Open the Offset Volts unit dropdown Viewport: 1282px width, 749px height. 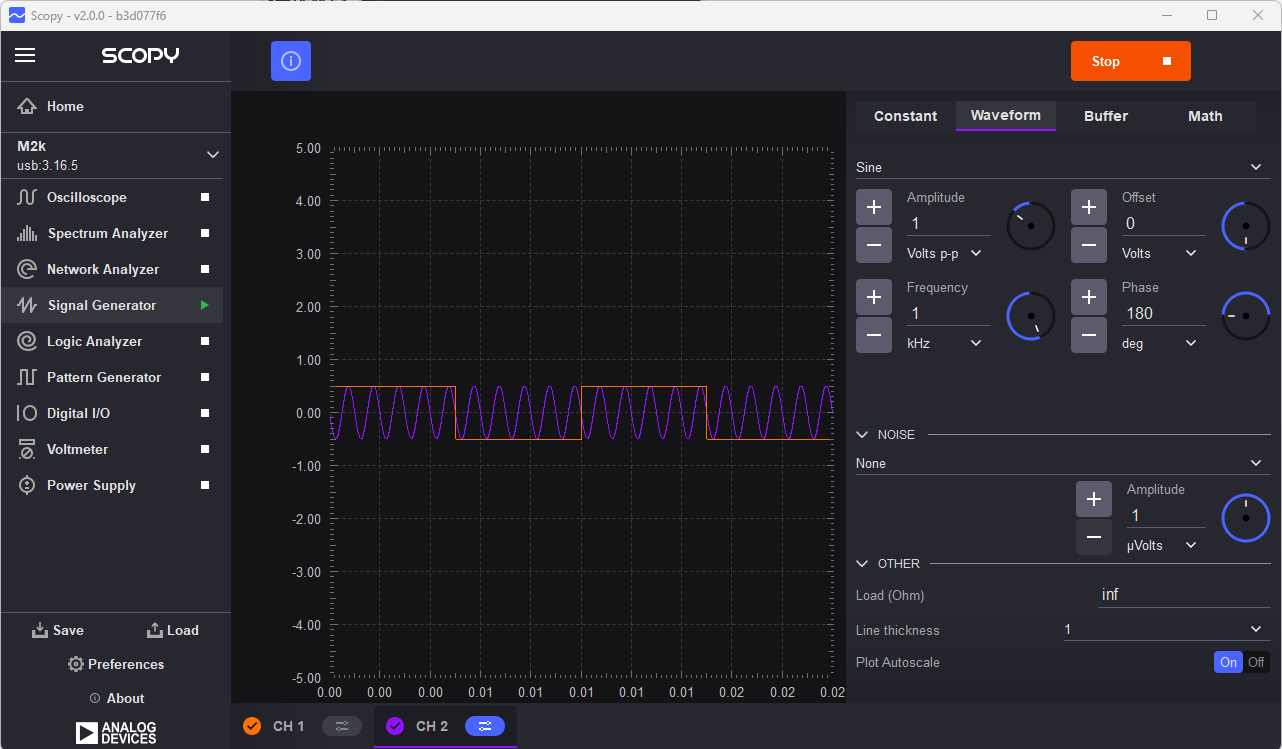click(x=1160, y=253)
